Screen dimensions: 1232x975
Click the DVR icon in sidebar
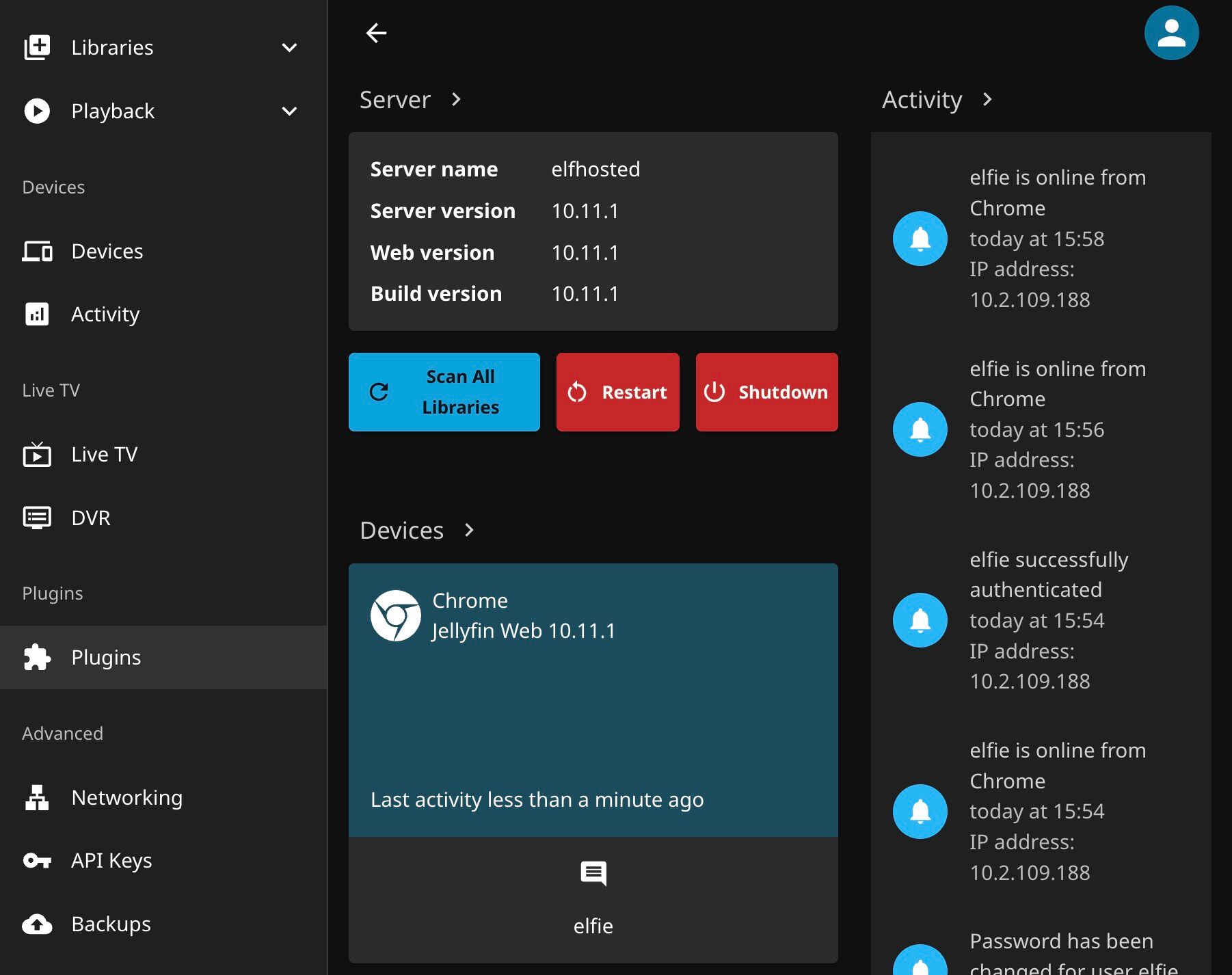click(37, 518)
